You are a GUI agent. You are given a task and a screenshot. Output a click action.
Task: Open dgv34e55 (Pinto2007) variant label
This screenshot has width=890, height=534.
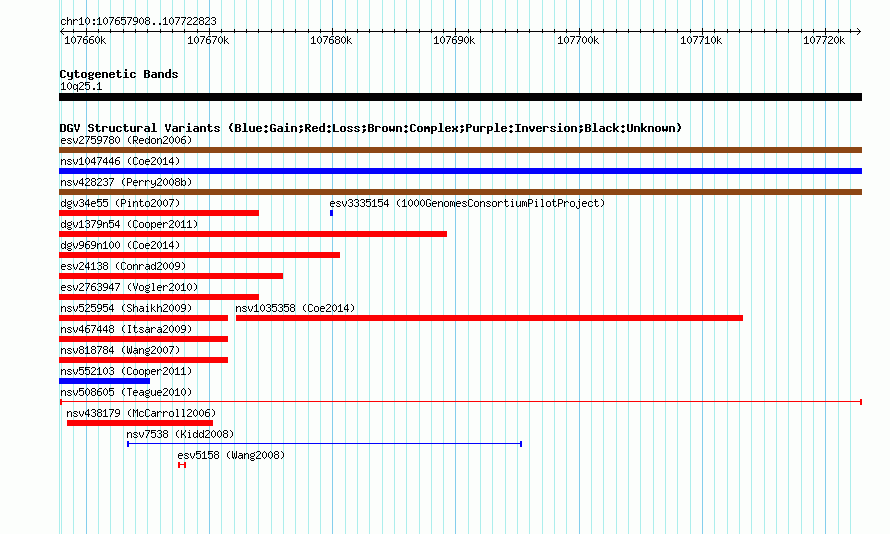pos(120,203)
